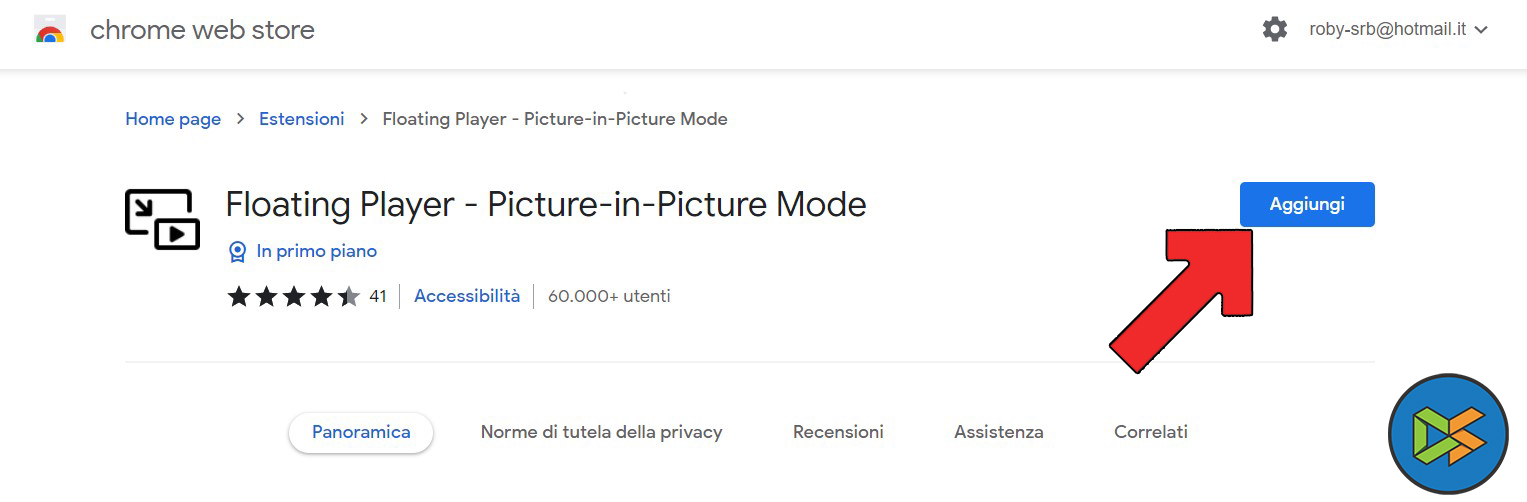Open the Recensioni tab

838,433
